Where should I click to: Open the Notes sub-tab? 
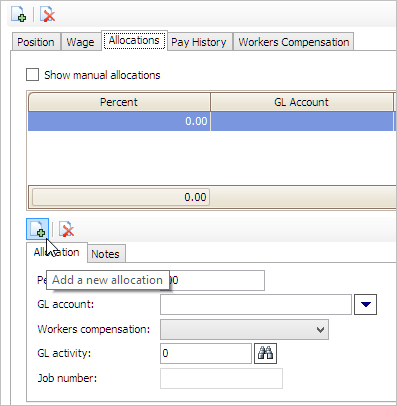[x=105, y=254]
